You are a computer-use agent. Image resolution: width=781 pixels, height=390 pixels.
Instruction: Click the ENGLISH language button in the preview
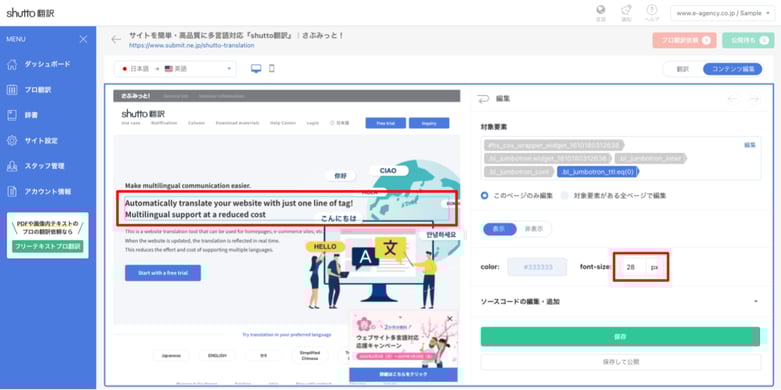point(217,356)
